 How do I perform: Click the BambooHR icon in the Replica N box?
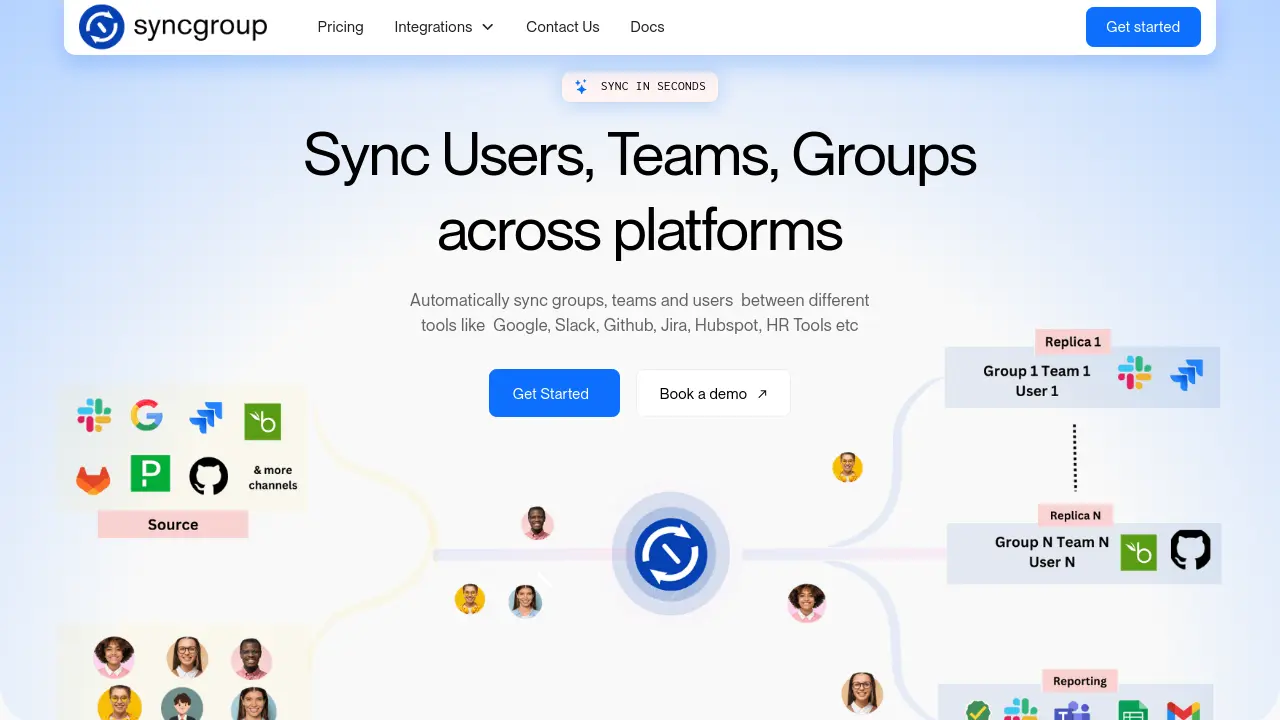tap(1138, 553)
